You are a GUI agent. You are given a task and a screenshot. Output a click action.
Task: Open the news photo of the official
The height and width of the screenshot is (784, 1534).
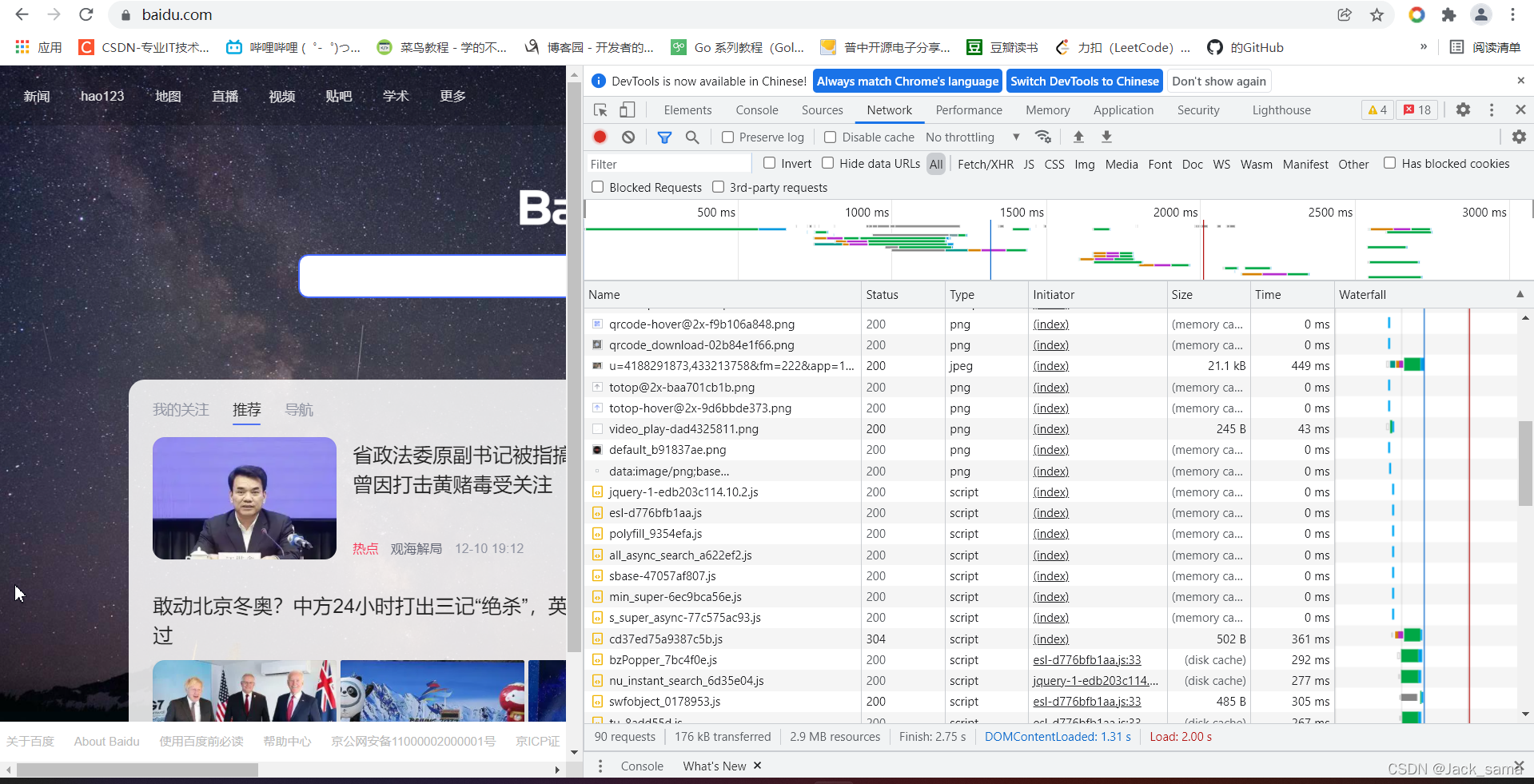coord(245,498)
